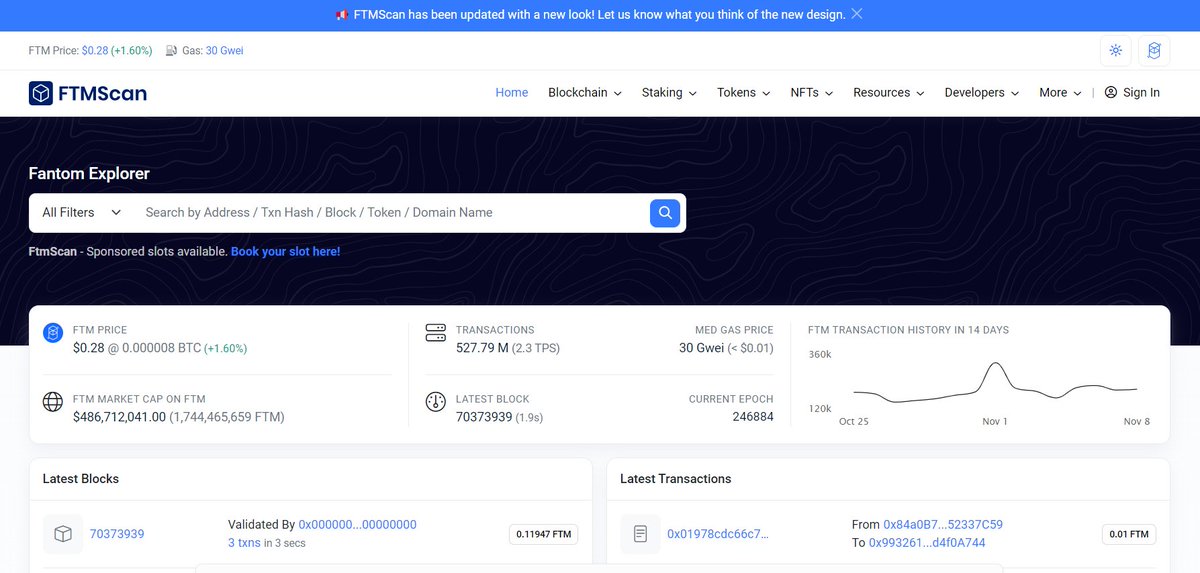Click the latest block gauge icon
Screen dimensions: 1200x573
click(x=435, y=402)
